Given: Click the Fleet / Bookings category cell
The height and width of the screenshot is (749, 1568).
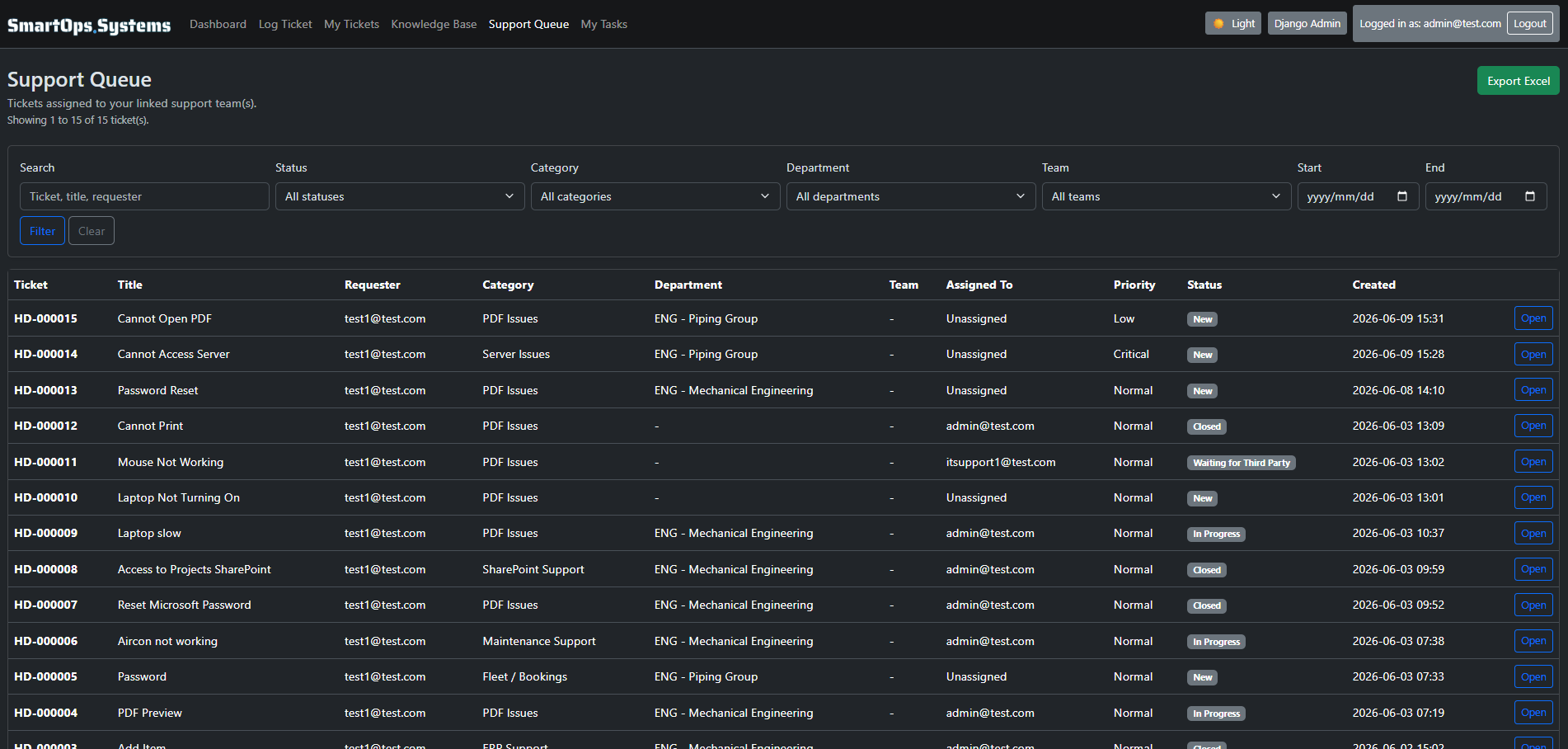Looking at the screenshot, I should [525, 676].
